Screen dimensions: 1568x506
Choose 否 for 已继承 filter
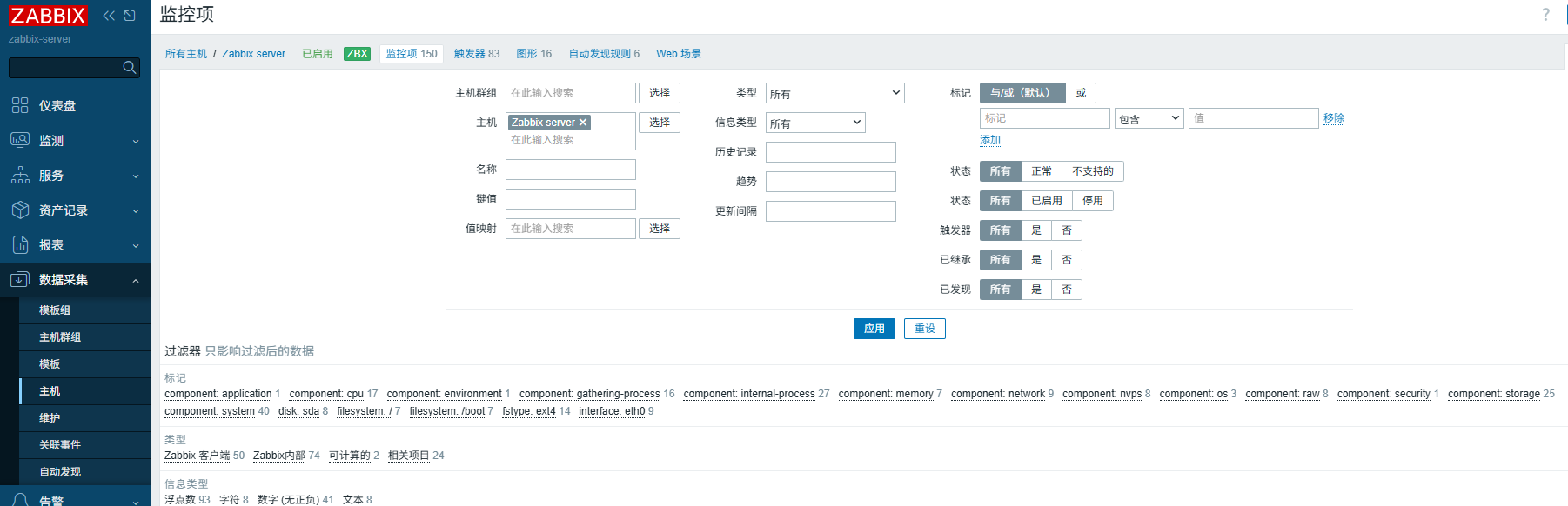click(1067, 260)
